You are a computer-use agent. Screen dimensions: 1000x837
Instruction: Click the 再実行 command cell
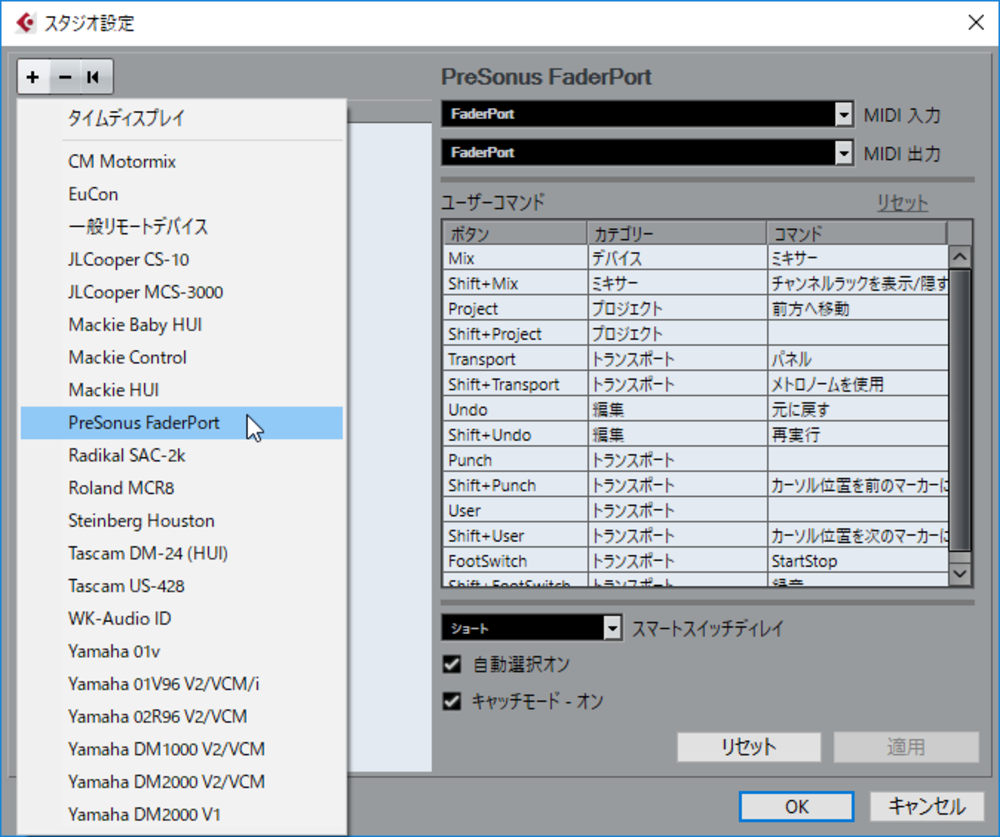click(x=858, y=434)
